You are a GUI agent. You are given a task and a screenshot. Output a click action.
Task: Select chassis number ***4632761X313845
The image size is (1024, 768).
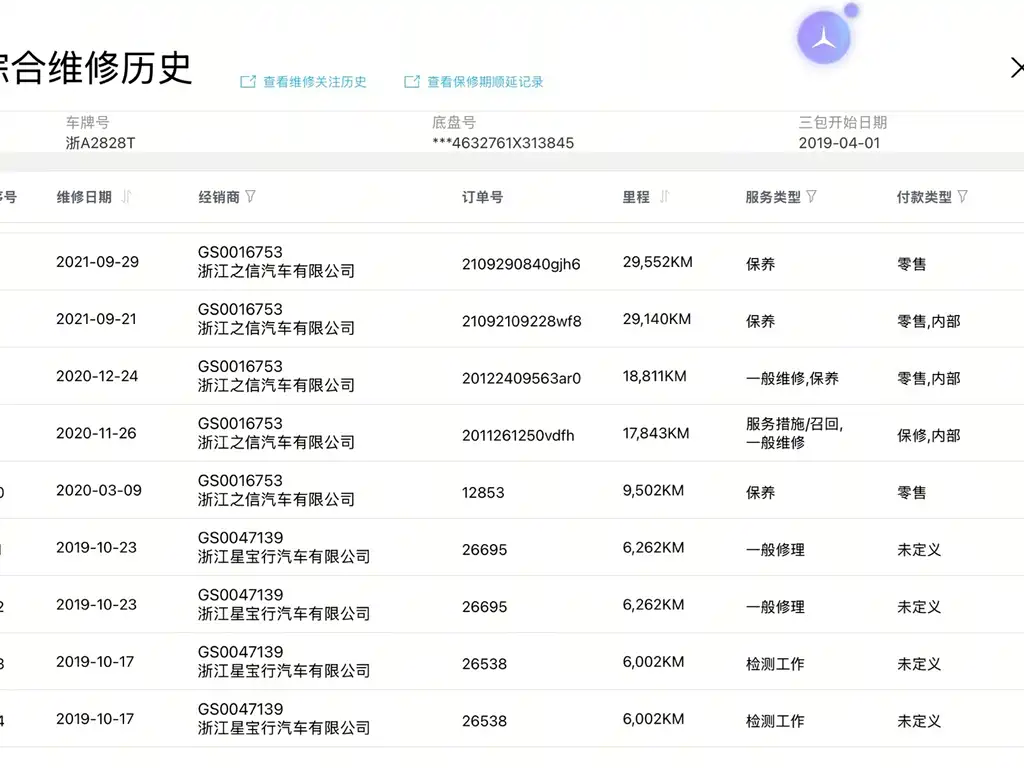pyautogui.click(x=503, y=143)
